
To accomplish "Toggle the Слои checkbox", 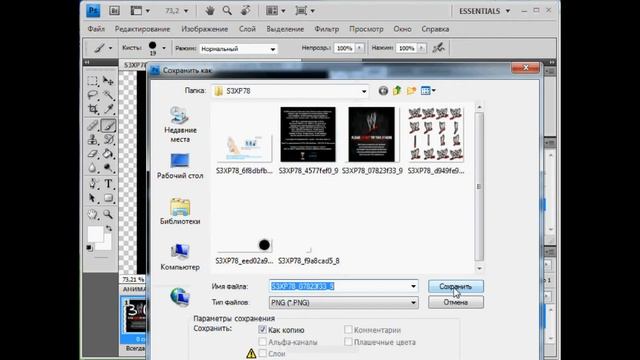I will coord(262,353).
